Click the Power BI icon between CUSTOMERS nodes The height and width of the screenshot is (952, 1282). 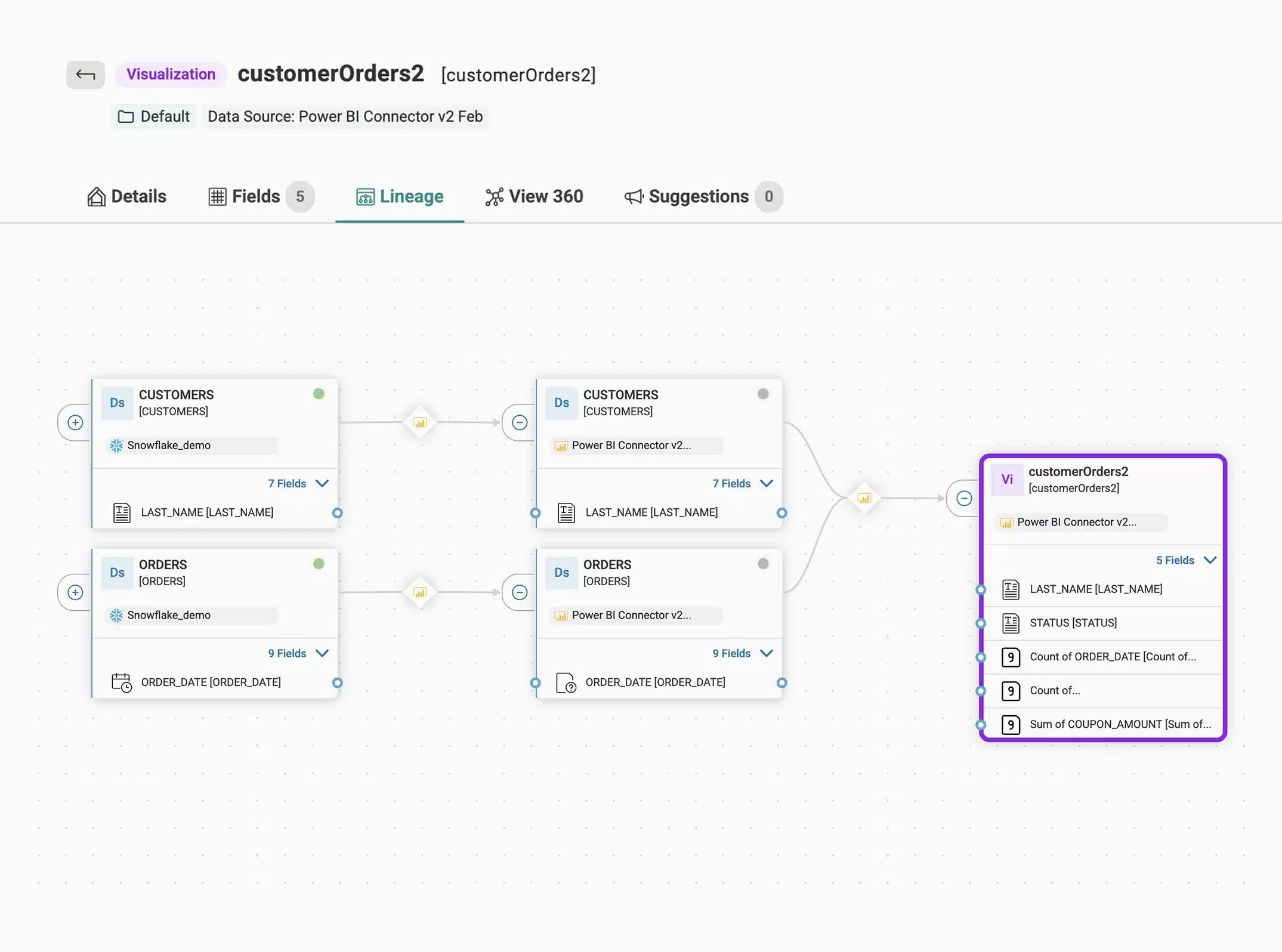tap(420, 423)
